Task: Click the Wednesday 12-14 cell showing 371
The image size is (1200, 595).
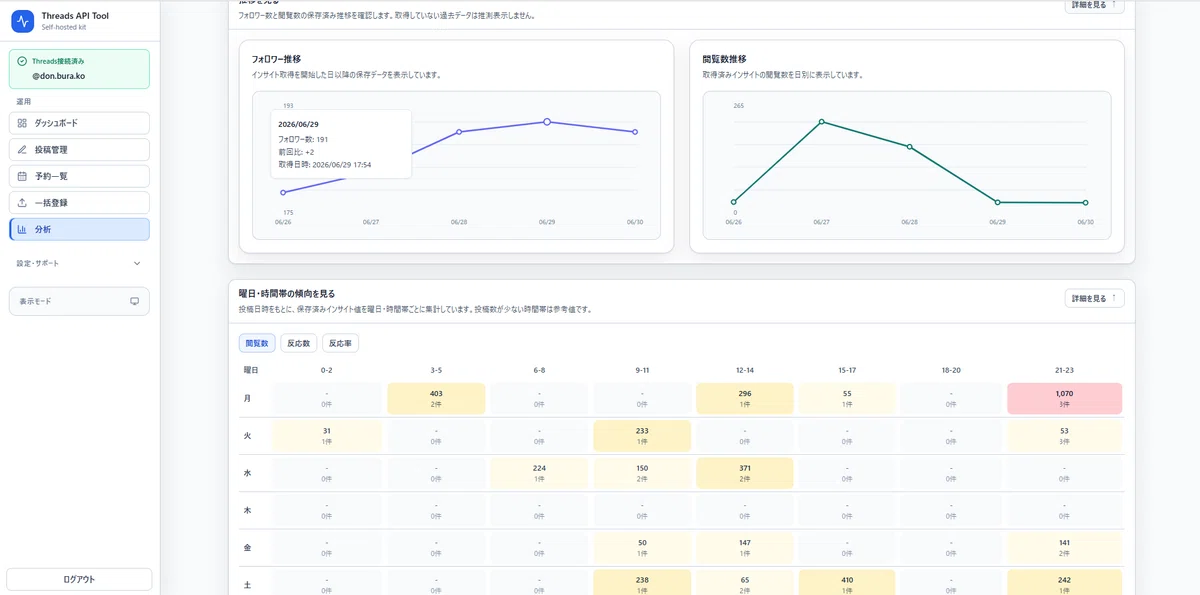Action: (745, 472)
